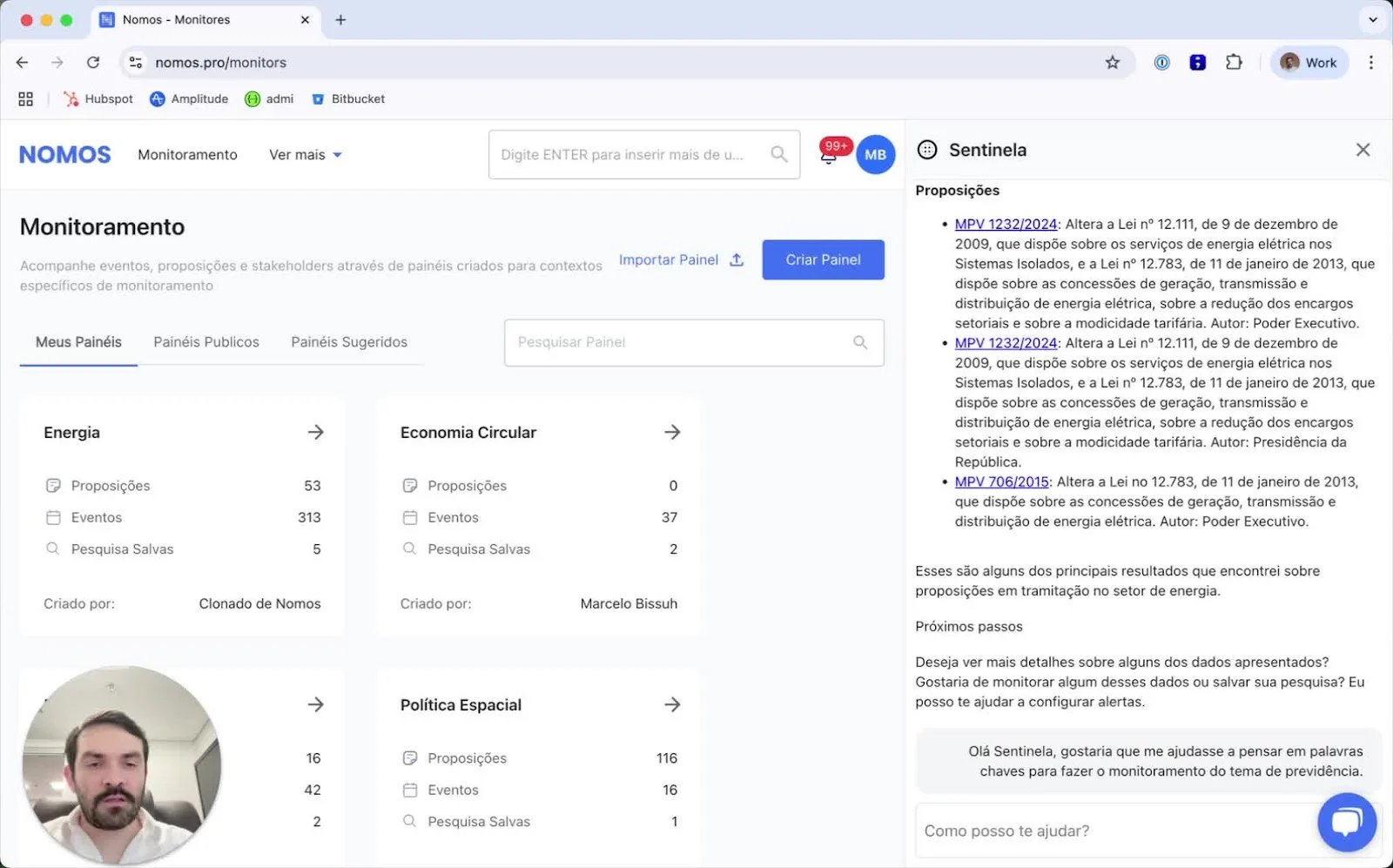
Task: Close the Nomos - Monitores browser tab
Action: click(x=305, y=20)
